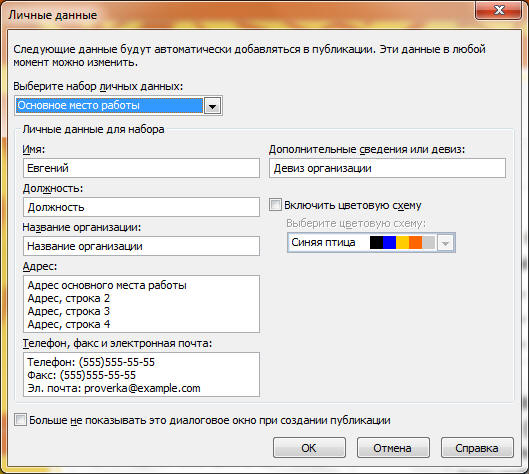Open help with the Справка button

(x=477, y=448)
